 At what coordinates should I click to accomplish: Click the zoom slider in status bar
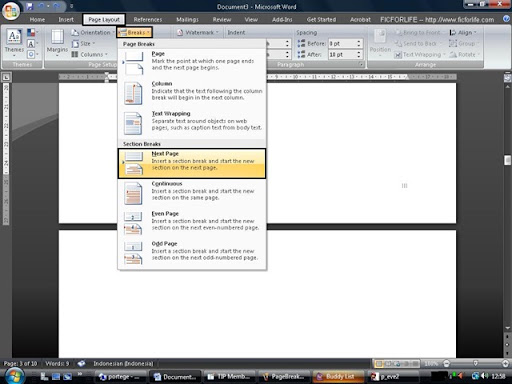point(476,363)
